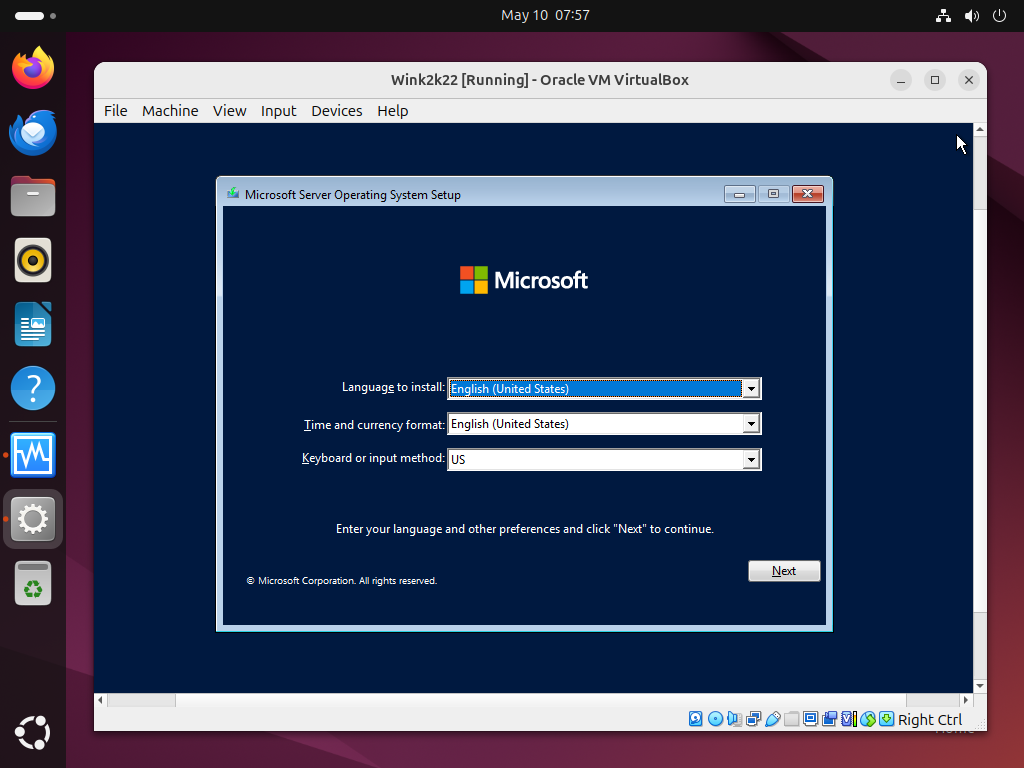Show Applications using the Ubuntu logo button

coord(33,733)
